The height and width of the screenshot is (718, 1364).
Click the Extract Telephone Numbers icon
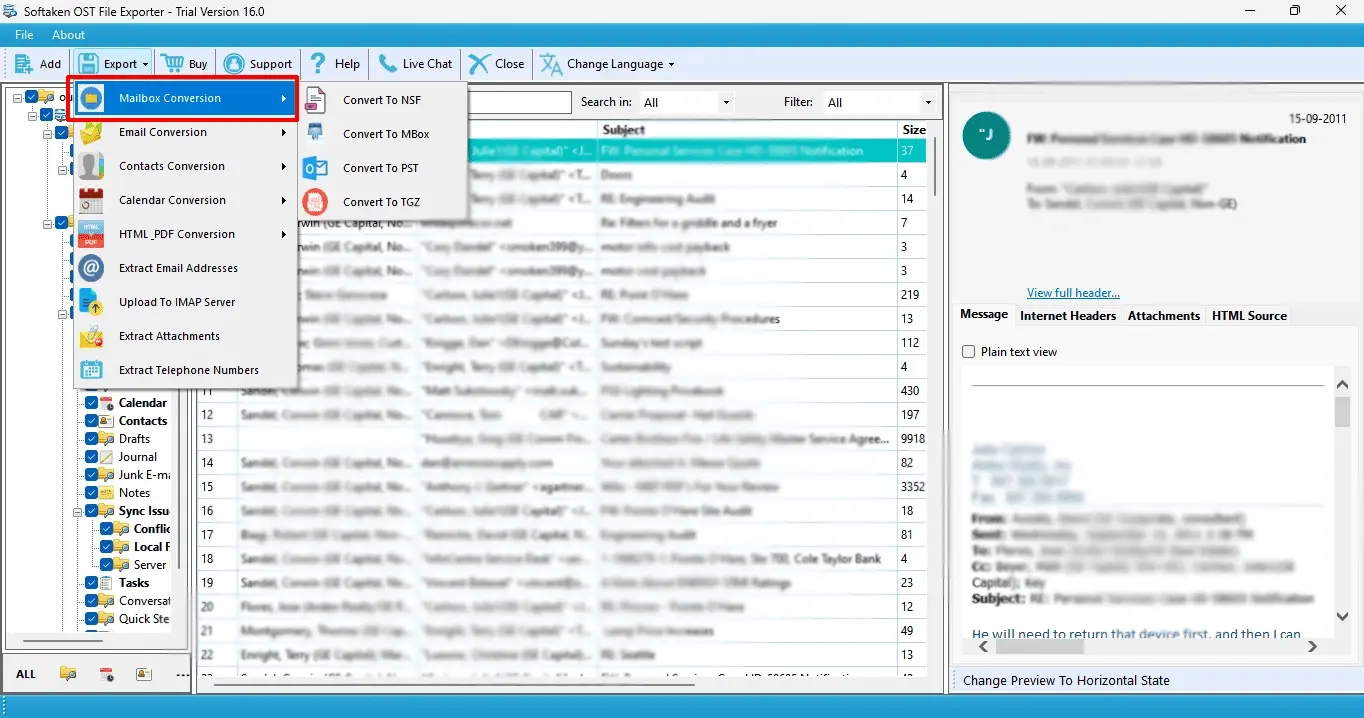[x=91, y=370]
